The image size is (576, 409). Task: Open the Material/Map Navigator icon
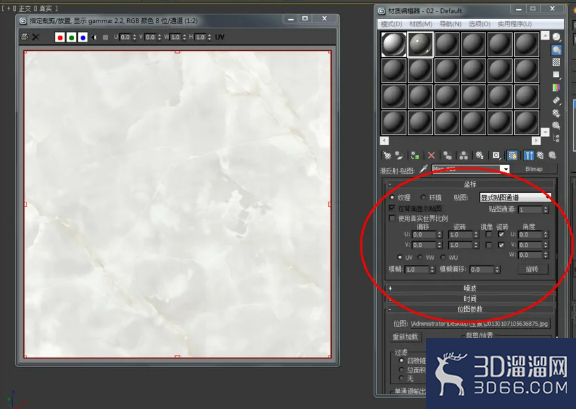pos(557,138)
